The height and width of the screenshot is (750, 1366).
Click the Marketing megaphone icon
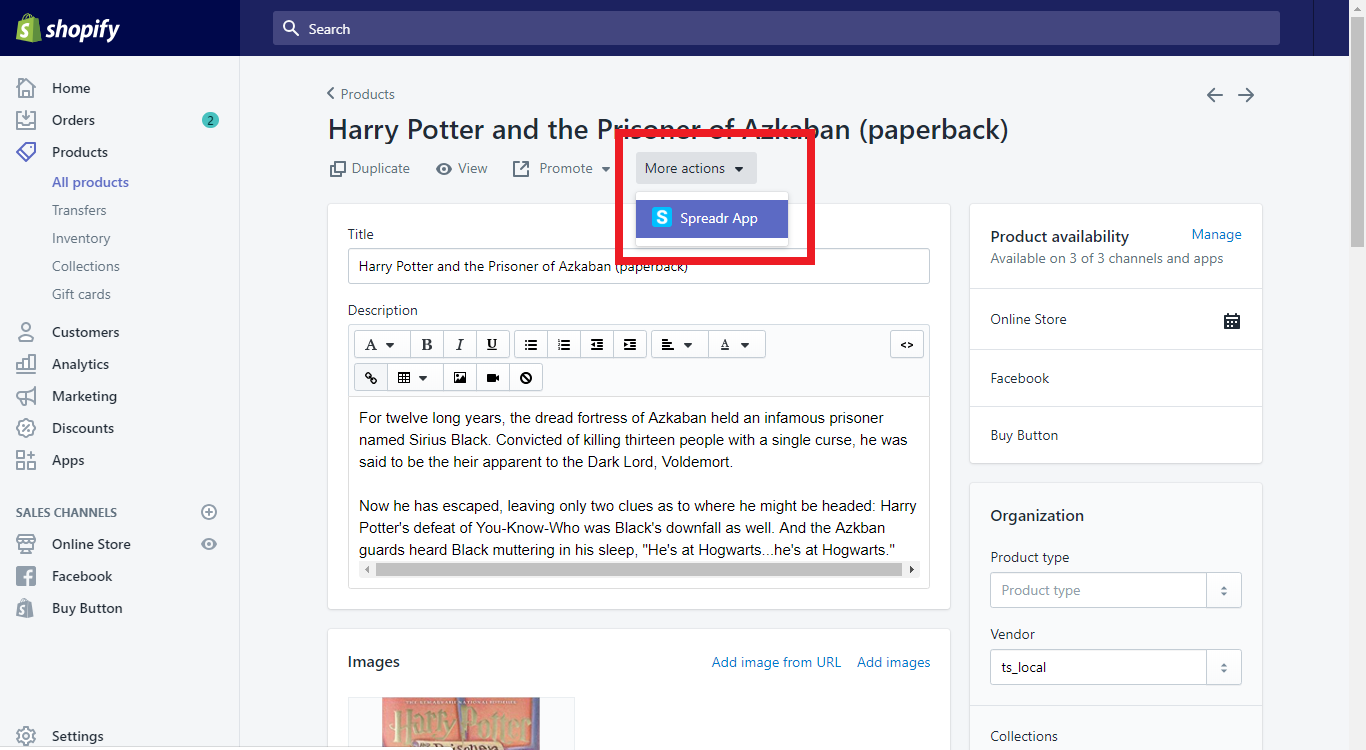tap(26, 396)
